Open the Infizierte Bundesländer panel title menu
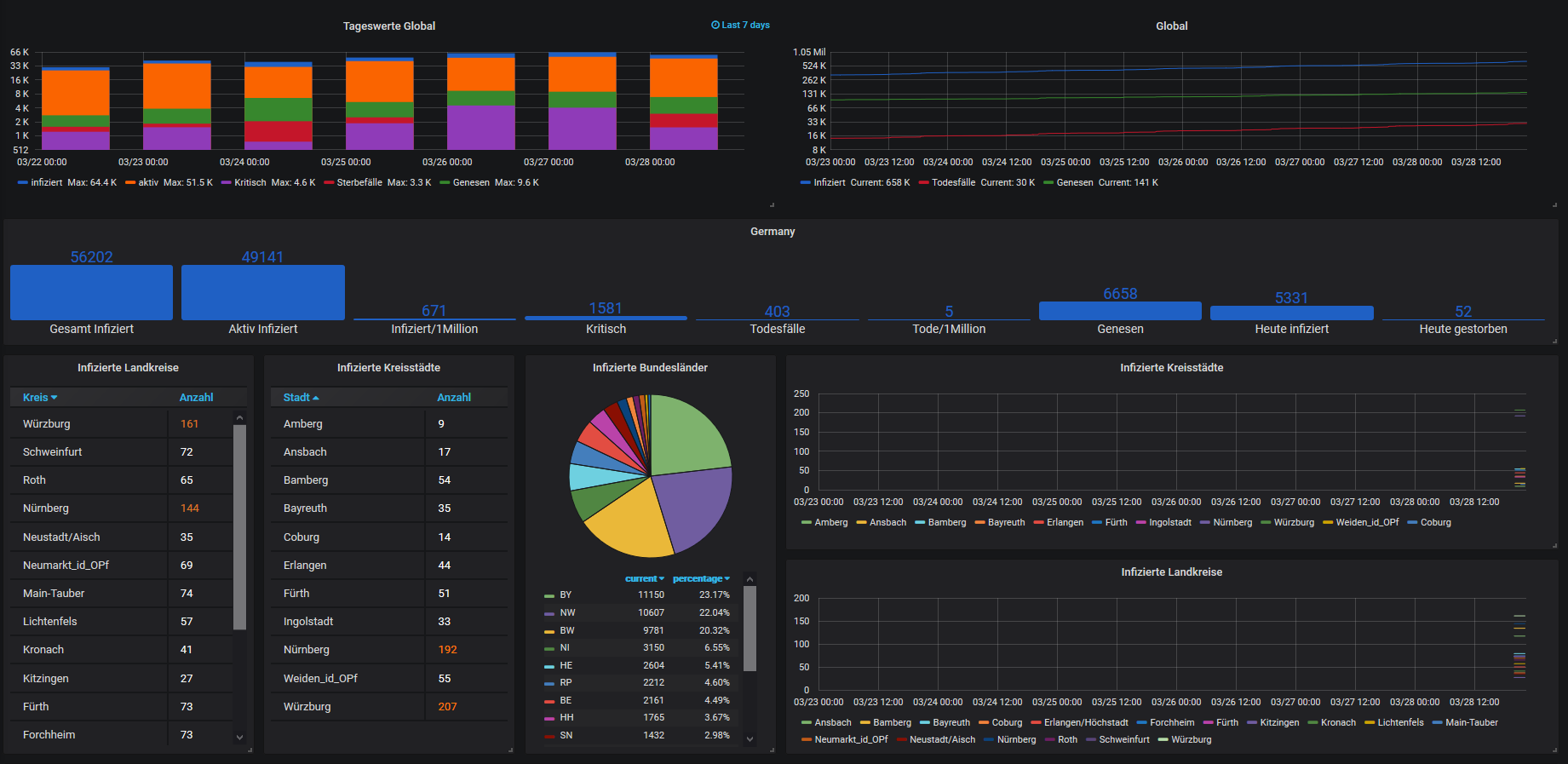This screenshot has height=764, width=1568. [650, 368]
